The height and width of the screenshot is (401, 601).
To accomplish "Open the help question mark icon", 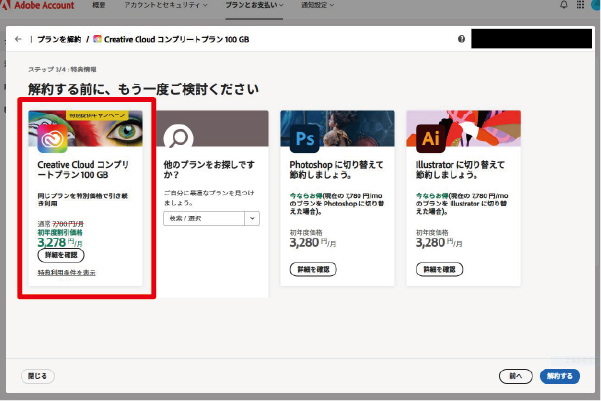I will pyautogui.click(x=461, y=39).
